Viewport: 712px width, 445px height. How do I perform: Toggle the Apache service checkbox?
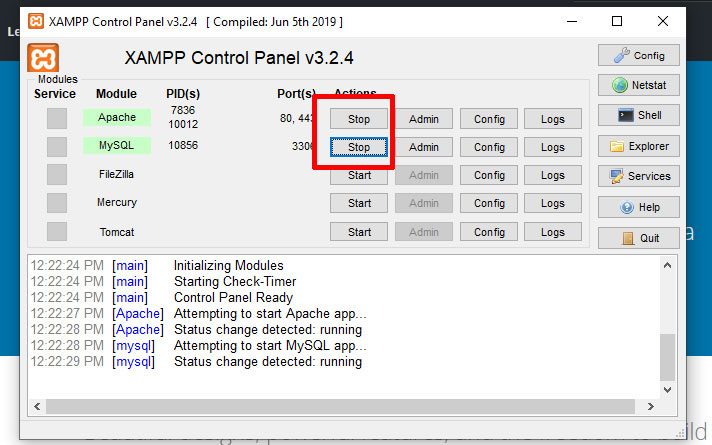pos(57,119)
